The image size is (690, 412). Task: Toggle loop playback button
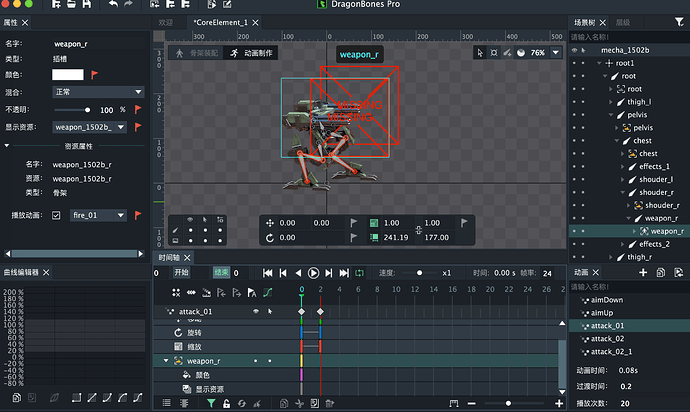pos(359,273)
